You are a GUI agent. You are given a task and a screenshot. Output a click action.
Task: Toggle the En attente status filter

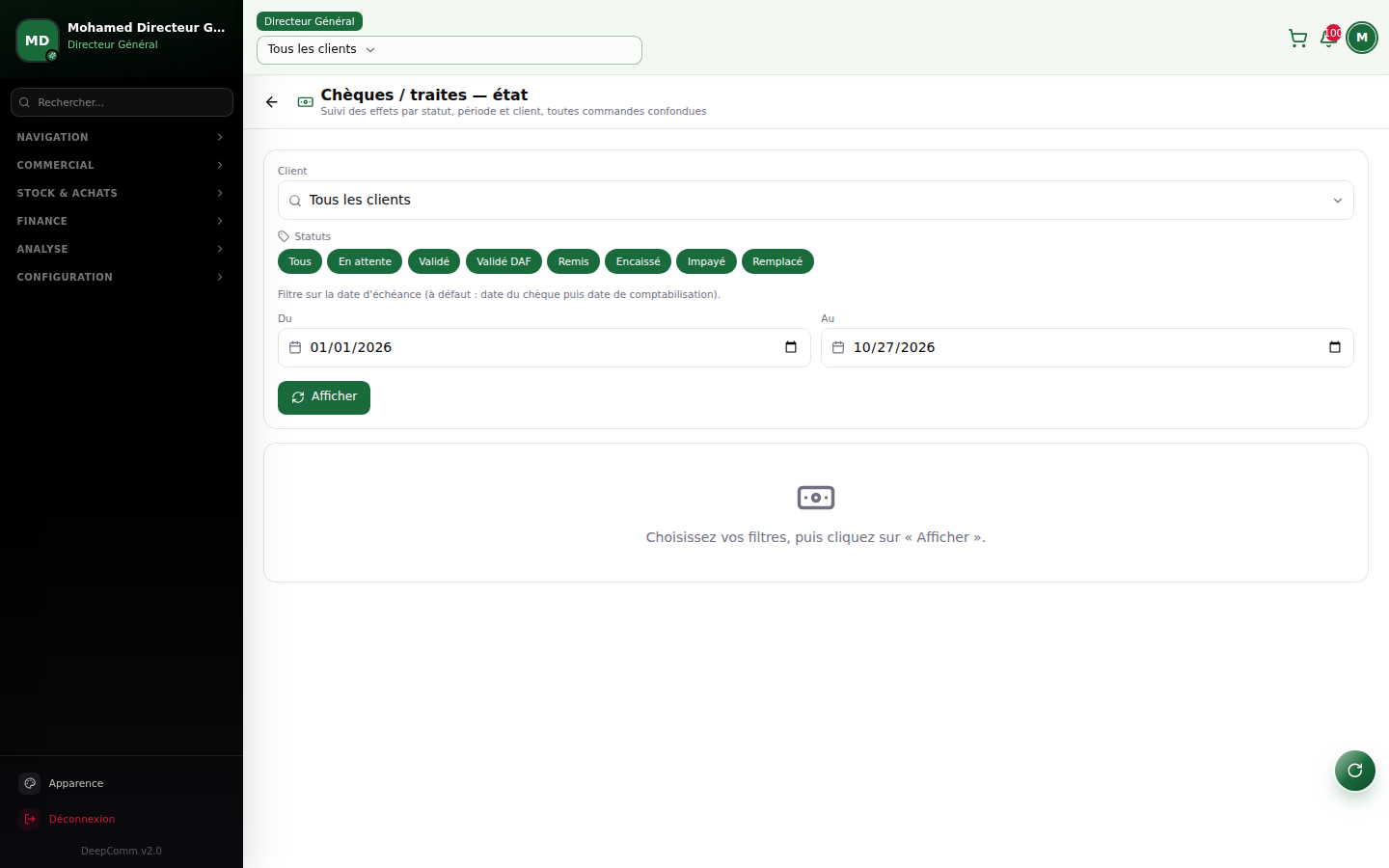(365, 261)
